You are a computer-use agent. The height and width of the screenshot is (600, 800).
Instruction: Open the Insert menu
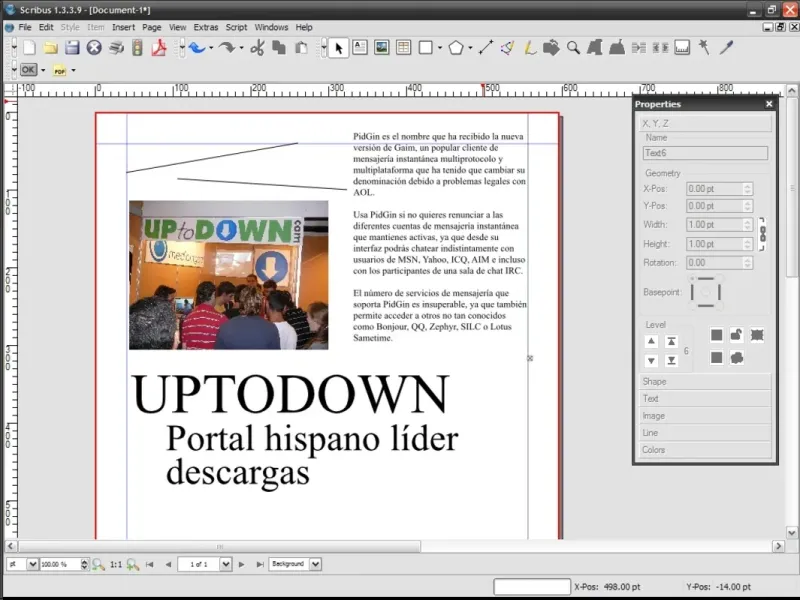pyautogui.click(x=123, y=27)
